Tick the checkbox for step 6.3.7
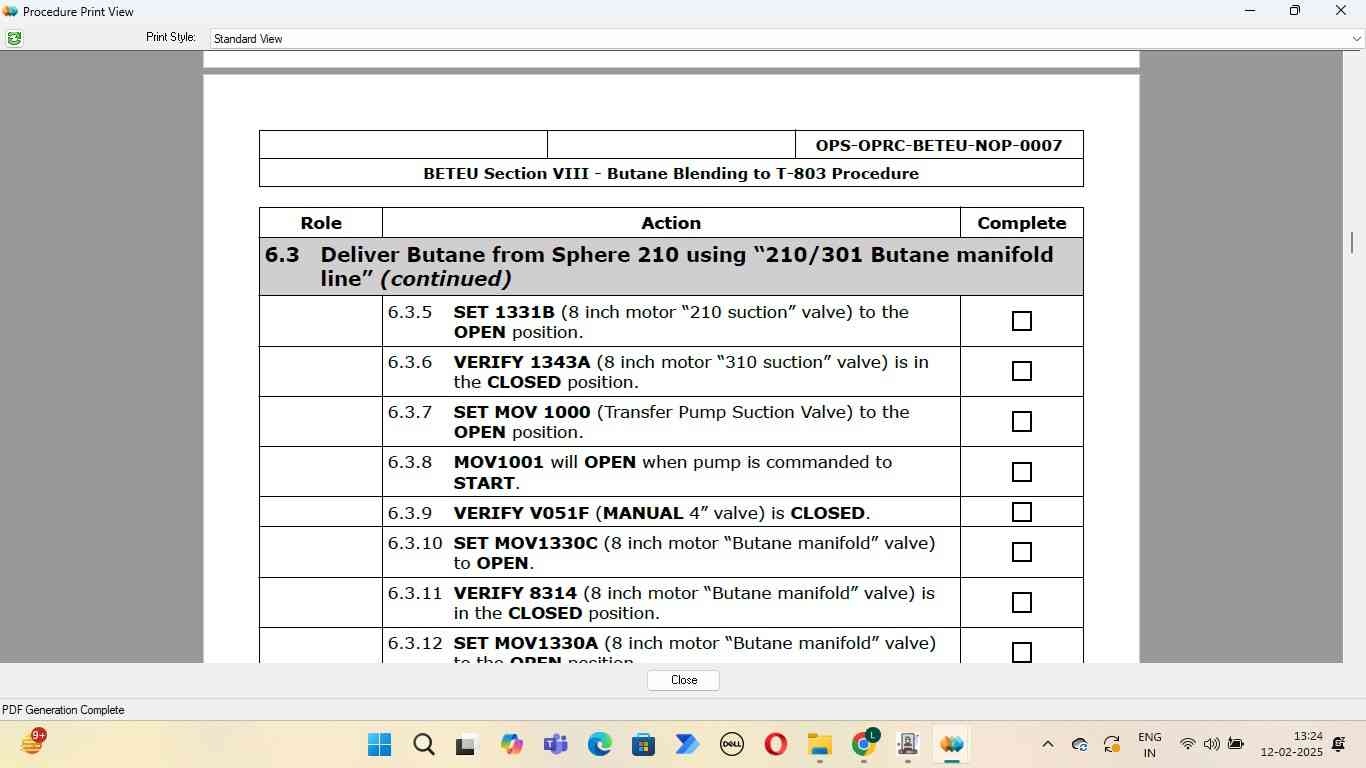The width and height of the screenshot is (1366, 768). (x=1021, y=421)
